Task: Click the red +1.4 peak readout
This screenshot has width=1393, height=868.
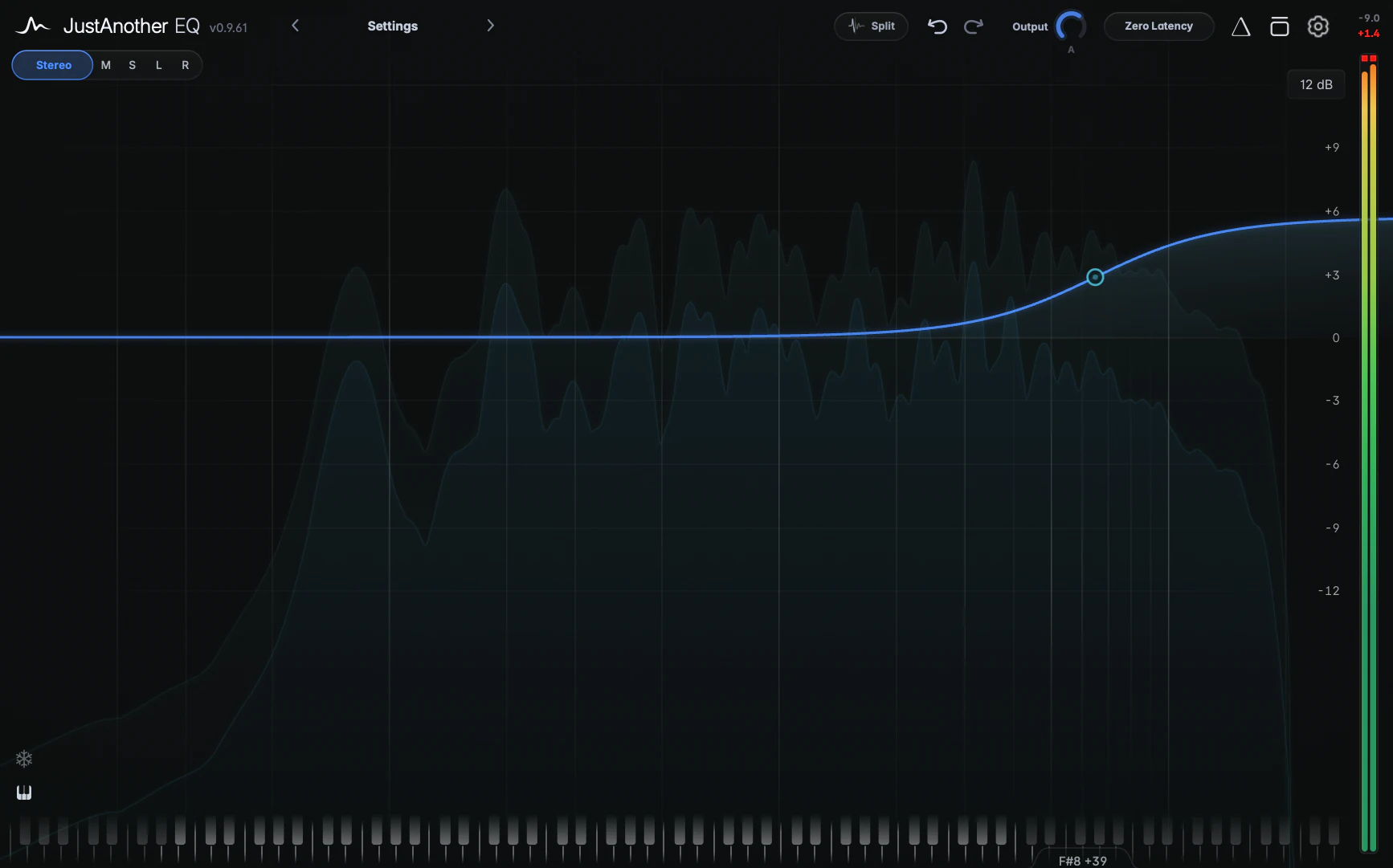Action: tap(1368, 34)
